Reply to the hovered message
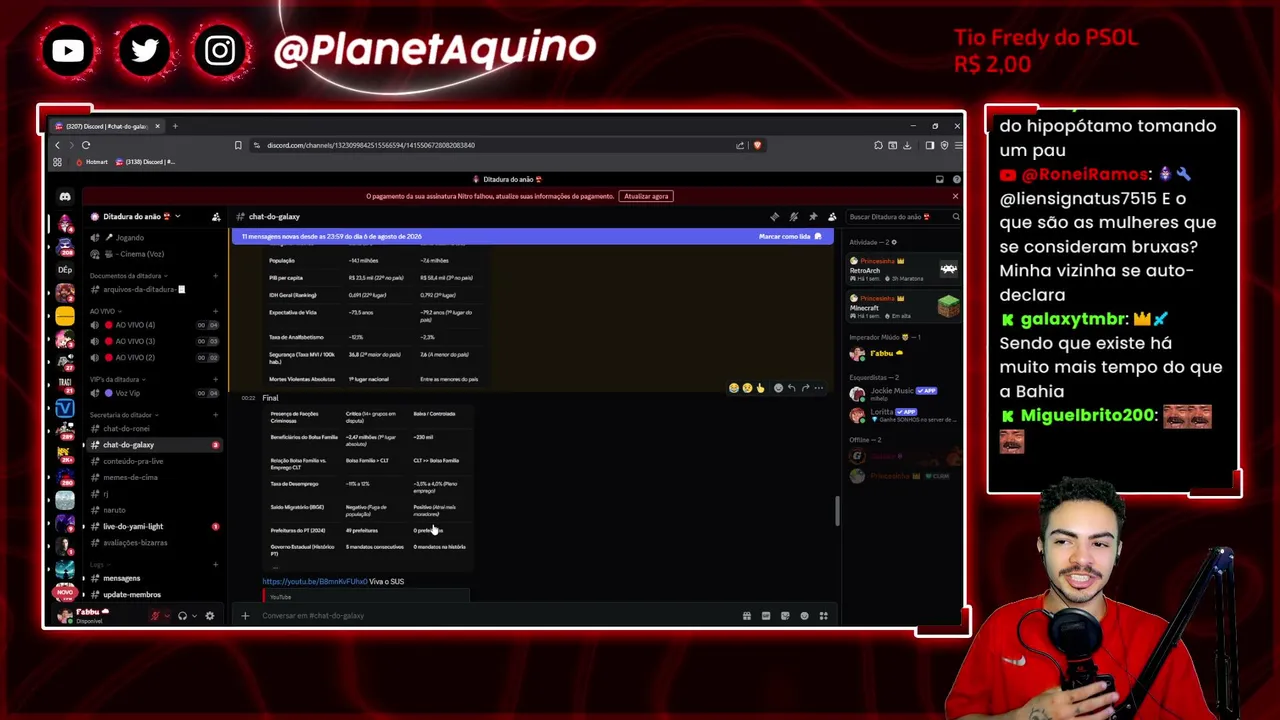Screen dimensions: 1280x720 [x=791, y=388]
